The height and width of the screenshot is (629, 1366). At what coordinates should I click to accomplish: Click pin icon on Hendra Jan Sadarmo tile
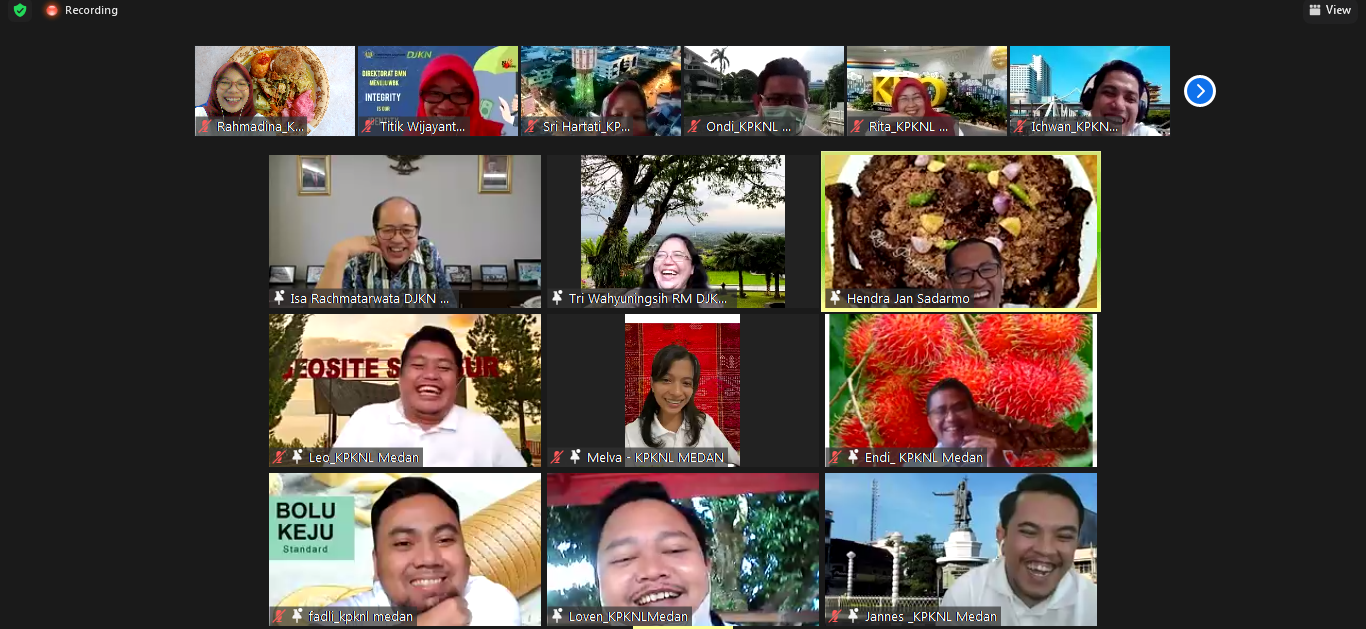834,298
